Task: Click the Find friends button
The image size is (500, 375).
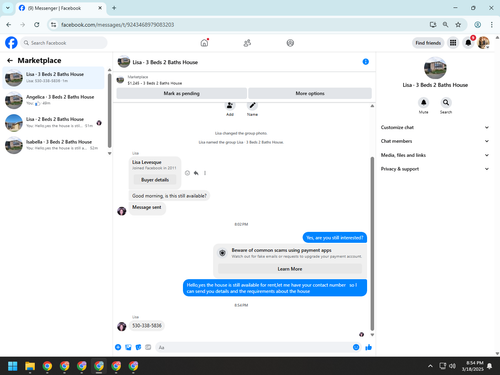Action: [428, 43]
